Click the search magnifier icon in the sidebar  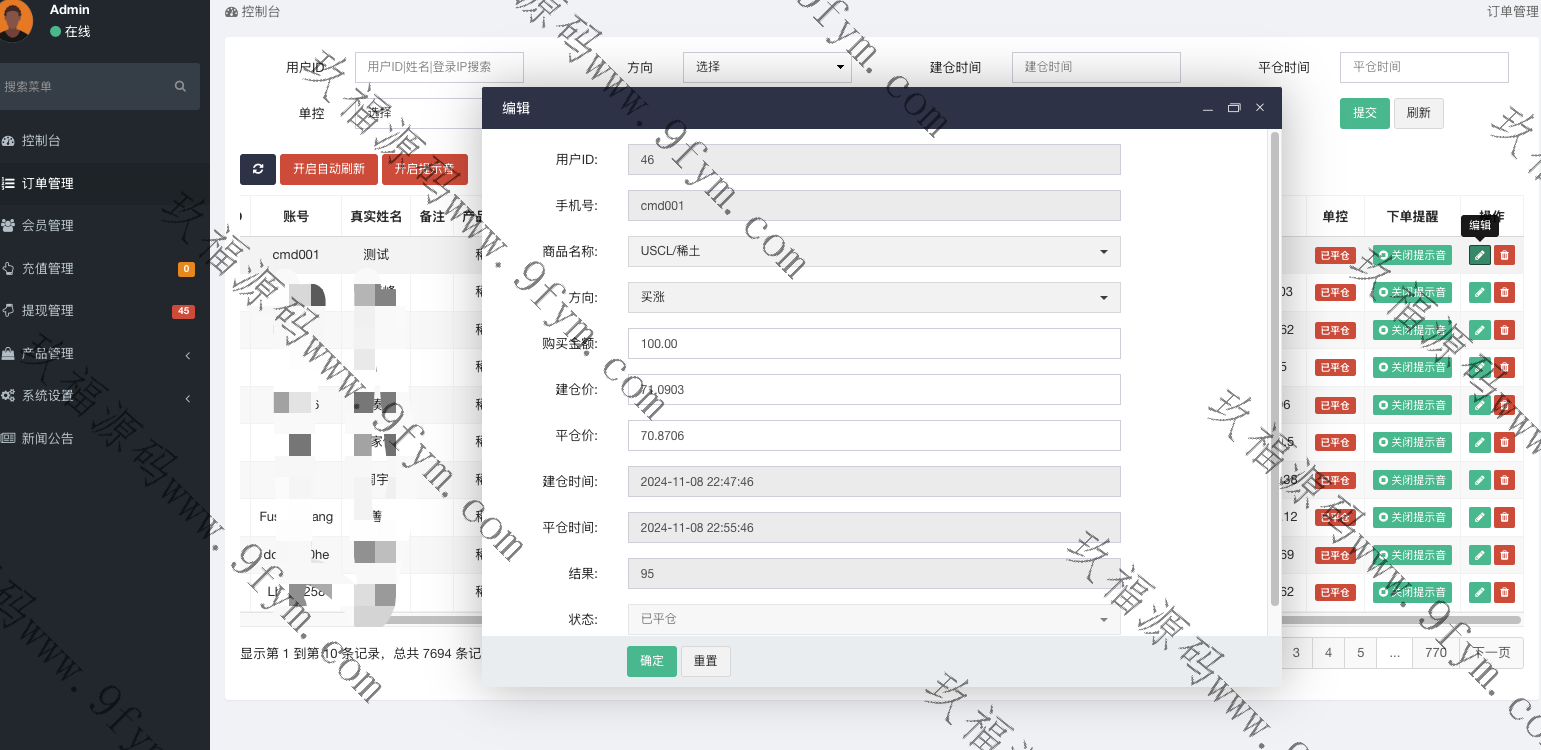[180, 87]
